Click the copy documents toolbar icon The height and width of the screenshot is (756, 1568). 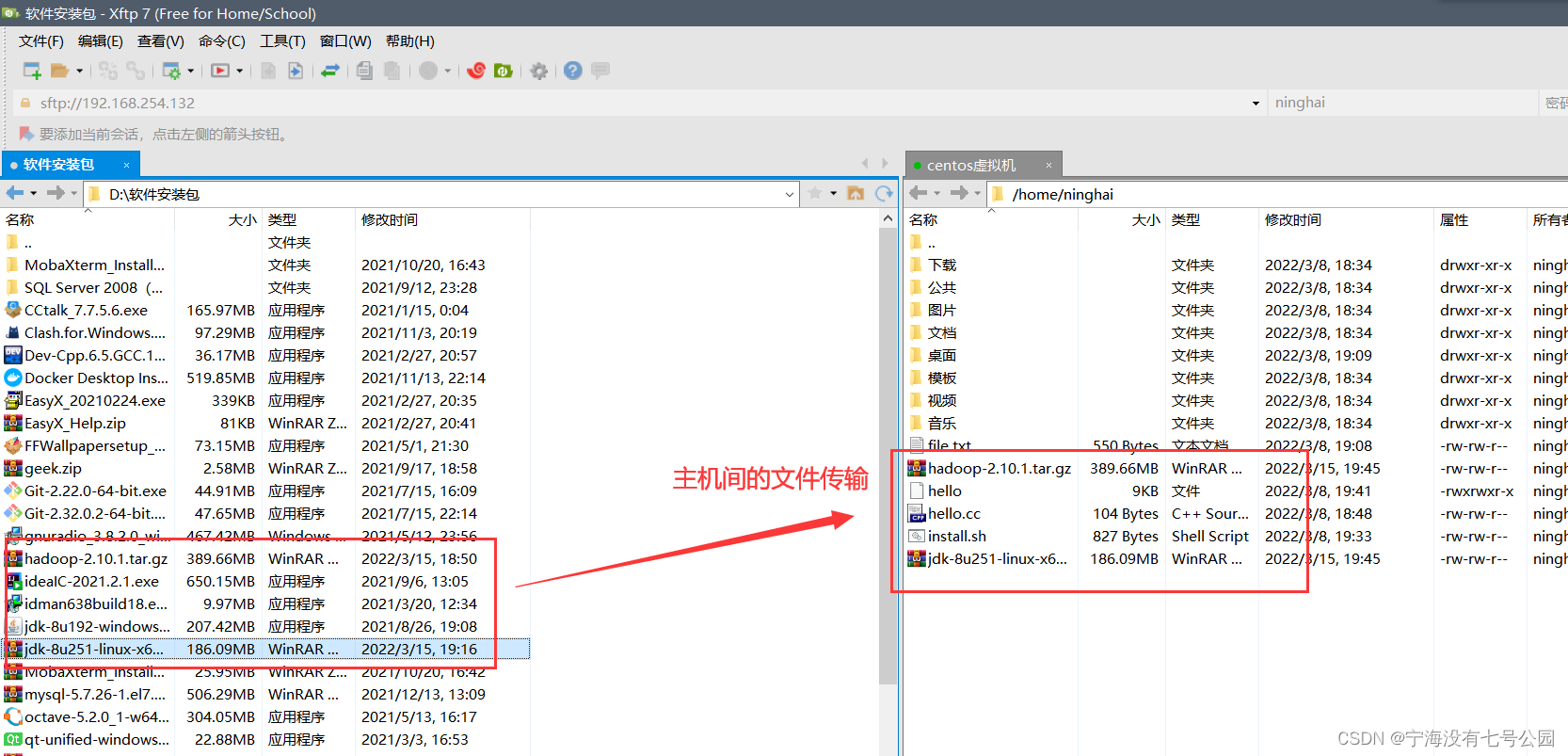tap(365, 71)
